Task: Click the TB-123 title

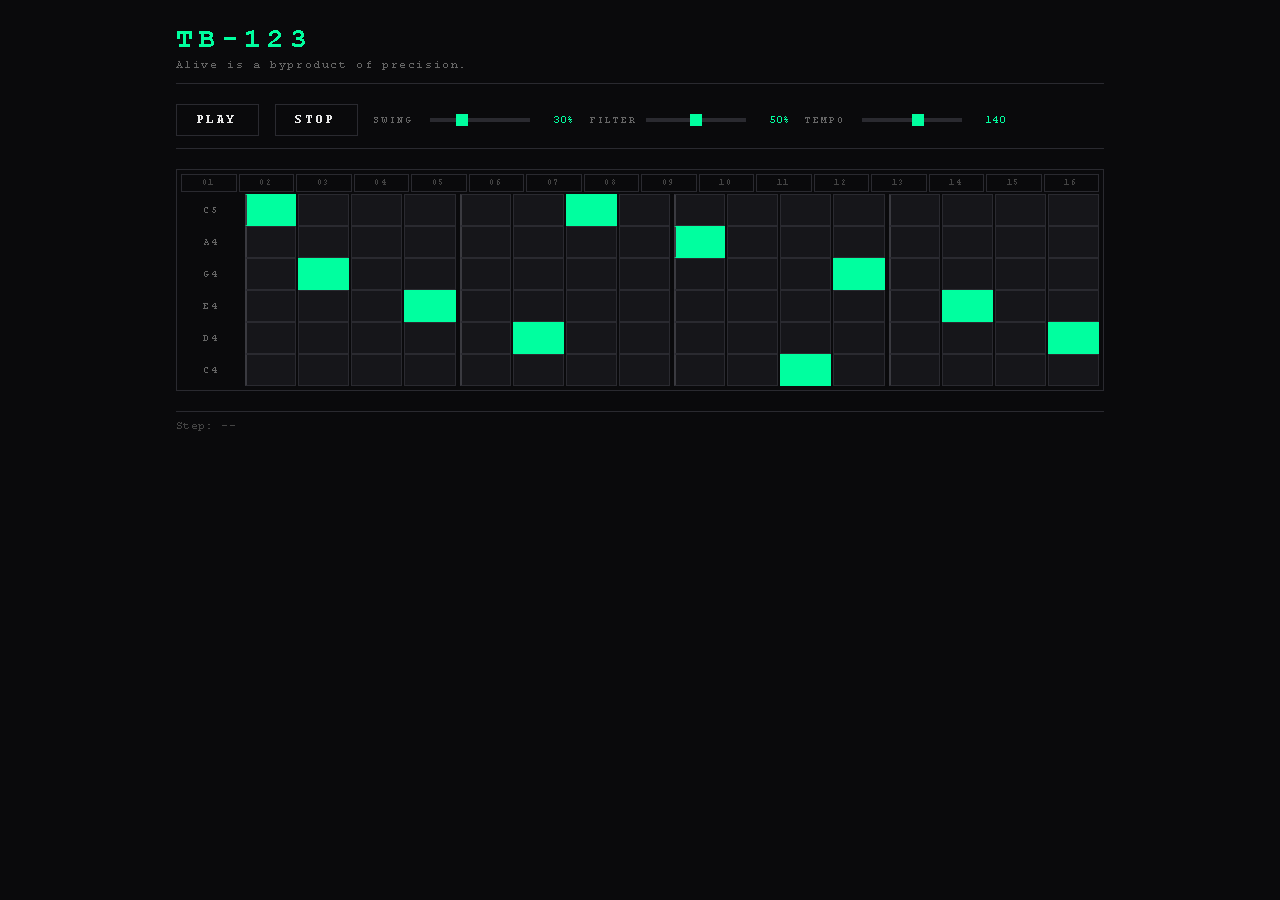Action: 242,39
